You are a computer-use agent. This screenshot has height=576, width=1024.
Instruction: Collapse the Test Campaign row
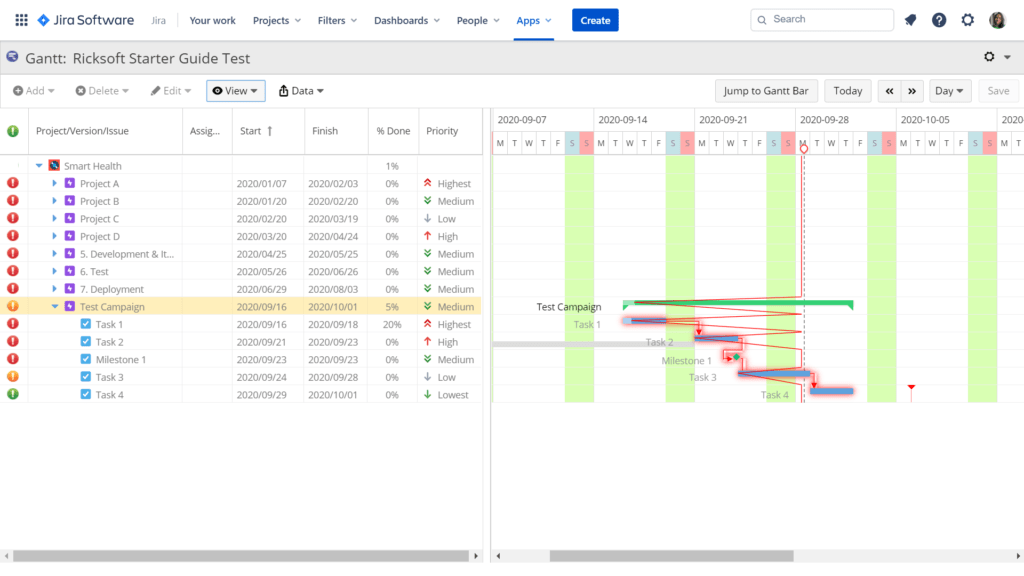tap(55, 306)
